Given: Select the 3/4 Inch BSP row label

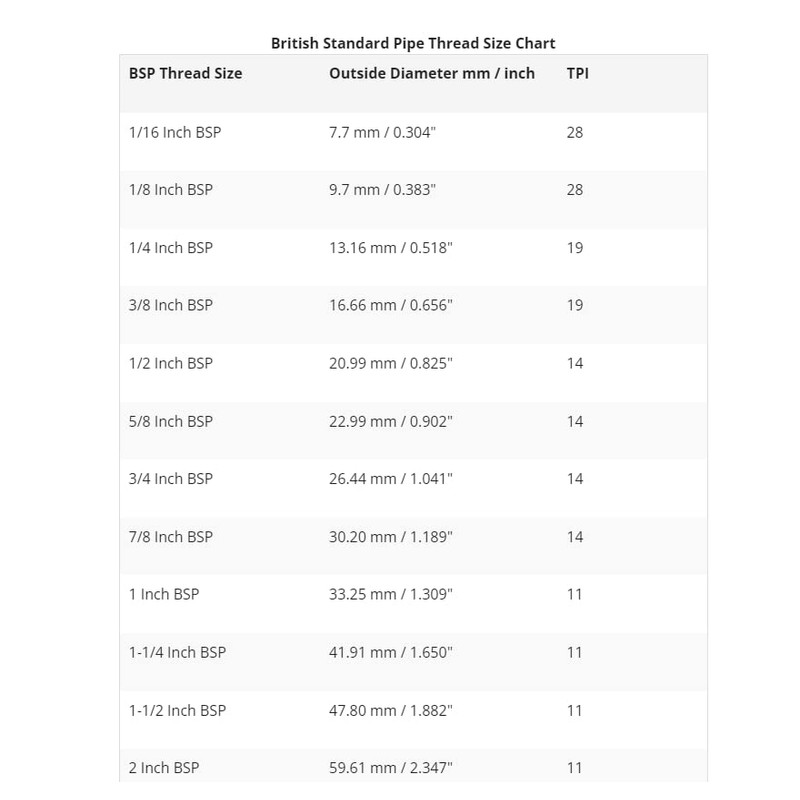Looking at the screenshot, I should pos(171,479).
